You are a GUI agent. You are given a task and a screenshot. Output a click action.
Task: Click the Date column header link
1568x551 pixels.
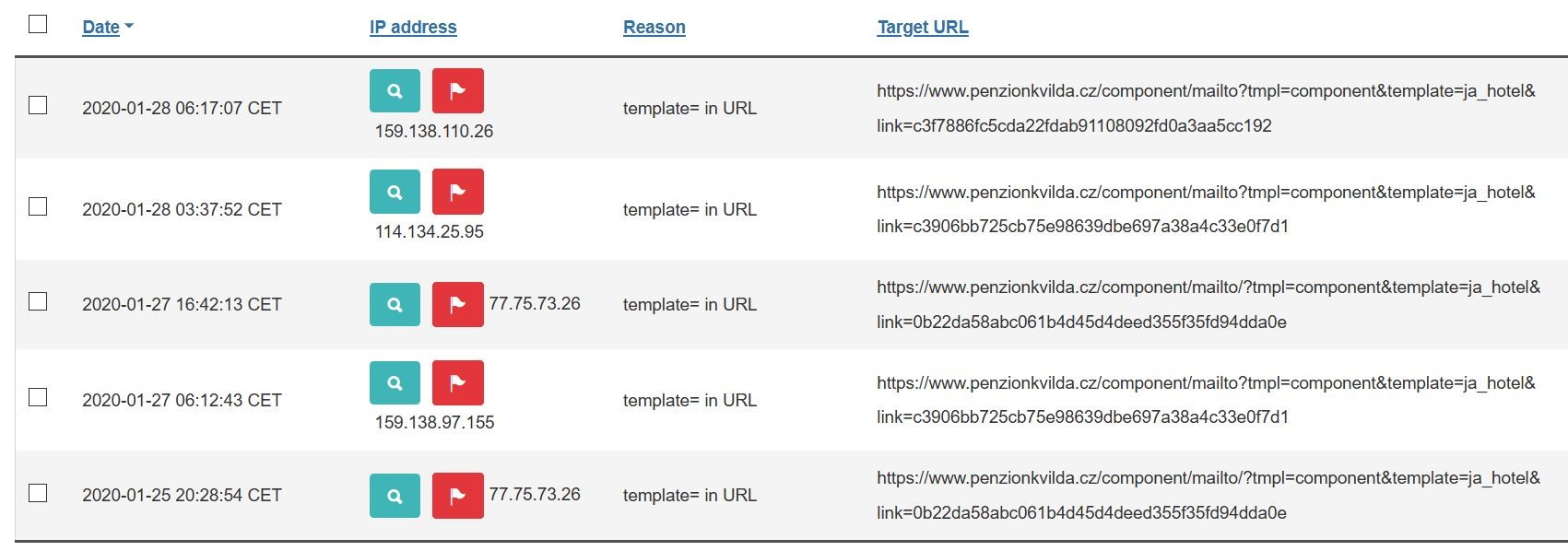100,27
